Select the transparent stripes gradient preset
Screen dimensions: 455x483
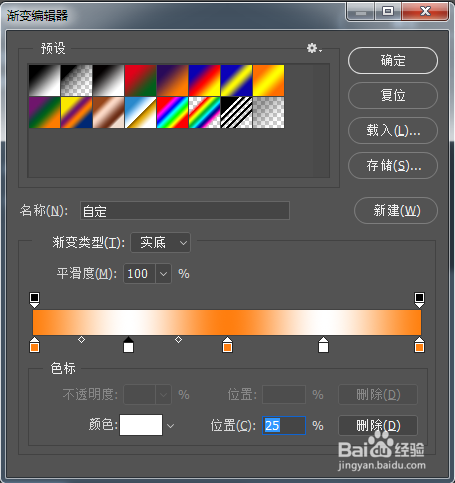237,112
